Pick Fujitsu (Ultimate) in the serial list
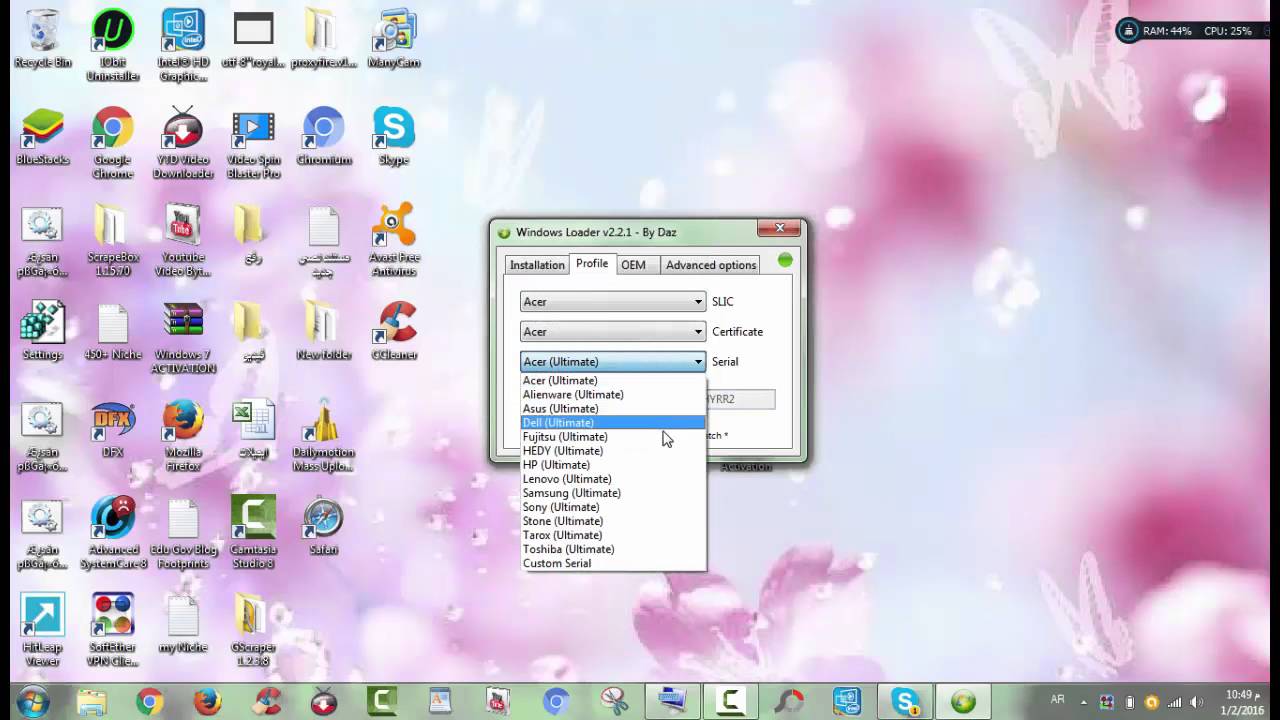The height and width of the screenshot is (720, 1280). [x=613, y=437]
